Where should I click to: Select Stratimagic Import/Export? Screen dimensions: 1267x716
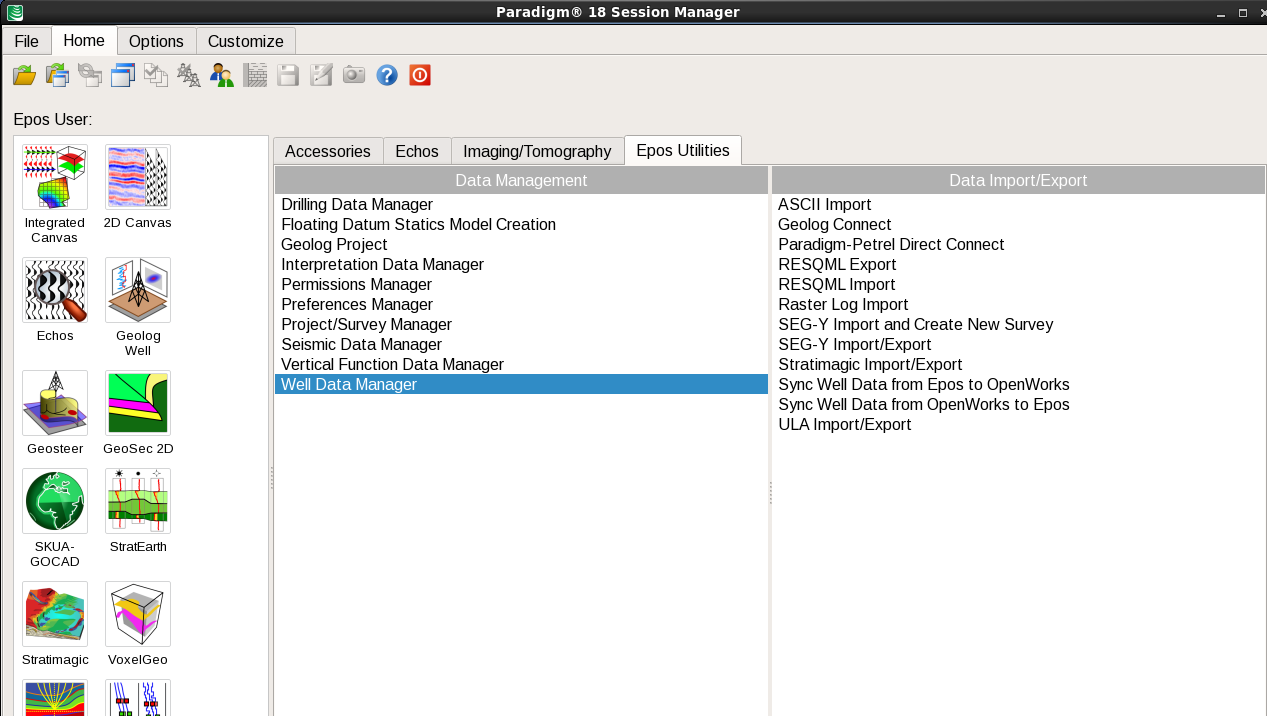pyautogui.click(x=1018, y=364)
